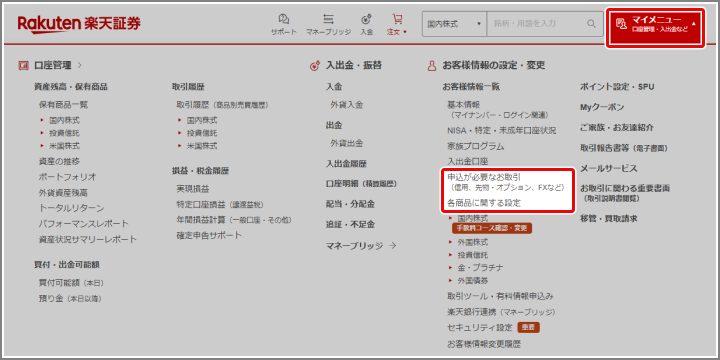Select 外国株式 under 各商品に関する設定
Viewport: 720px width, 360px height.
(473, 242)
